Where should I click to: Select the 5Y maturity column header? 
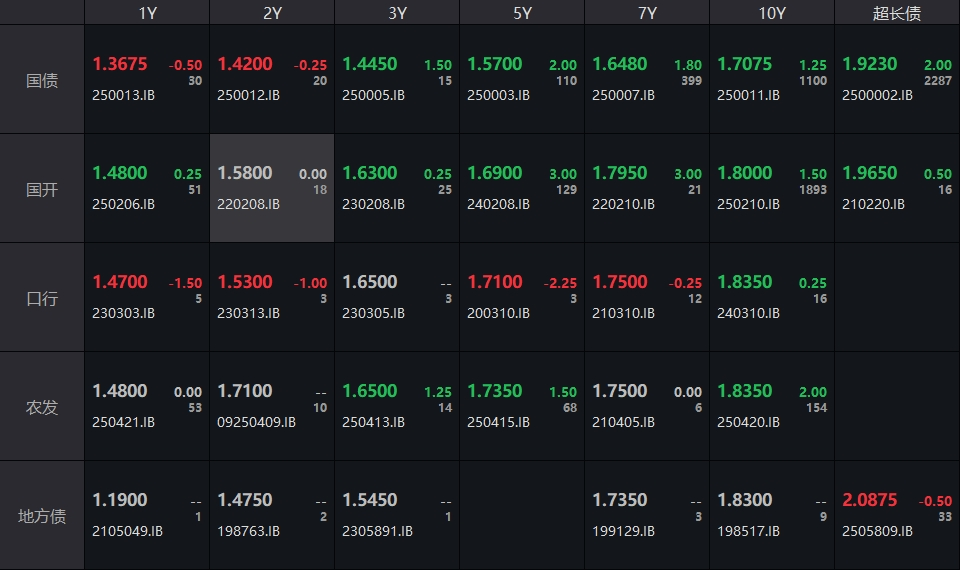click(x=522, y=13)
